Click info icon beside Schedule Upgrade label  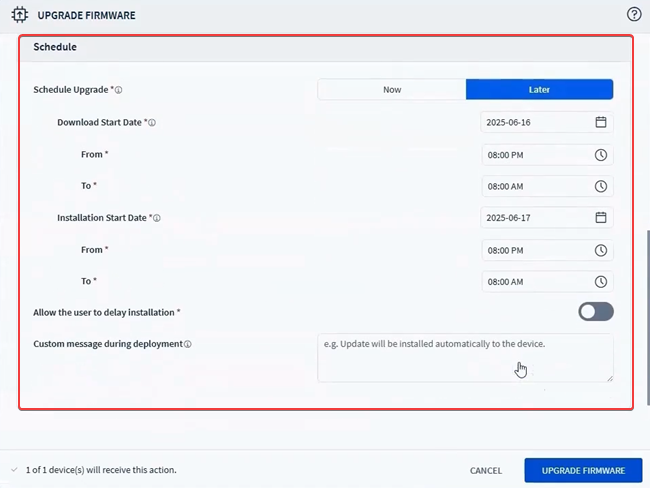click(x=118, y=90)
